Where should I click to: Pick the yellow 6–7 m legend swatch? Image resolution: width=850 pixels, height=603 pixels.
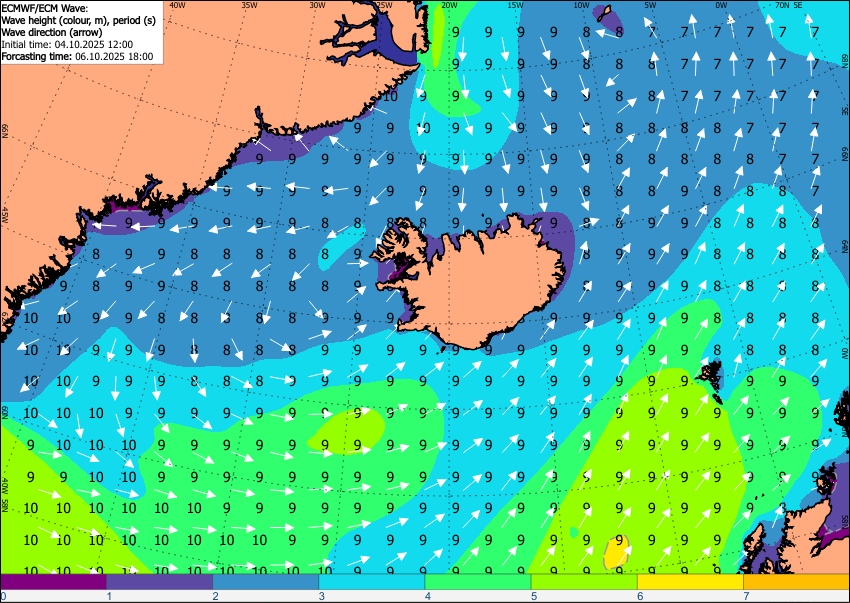click(x=691, y=582)
